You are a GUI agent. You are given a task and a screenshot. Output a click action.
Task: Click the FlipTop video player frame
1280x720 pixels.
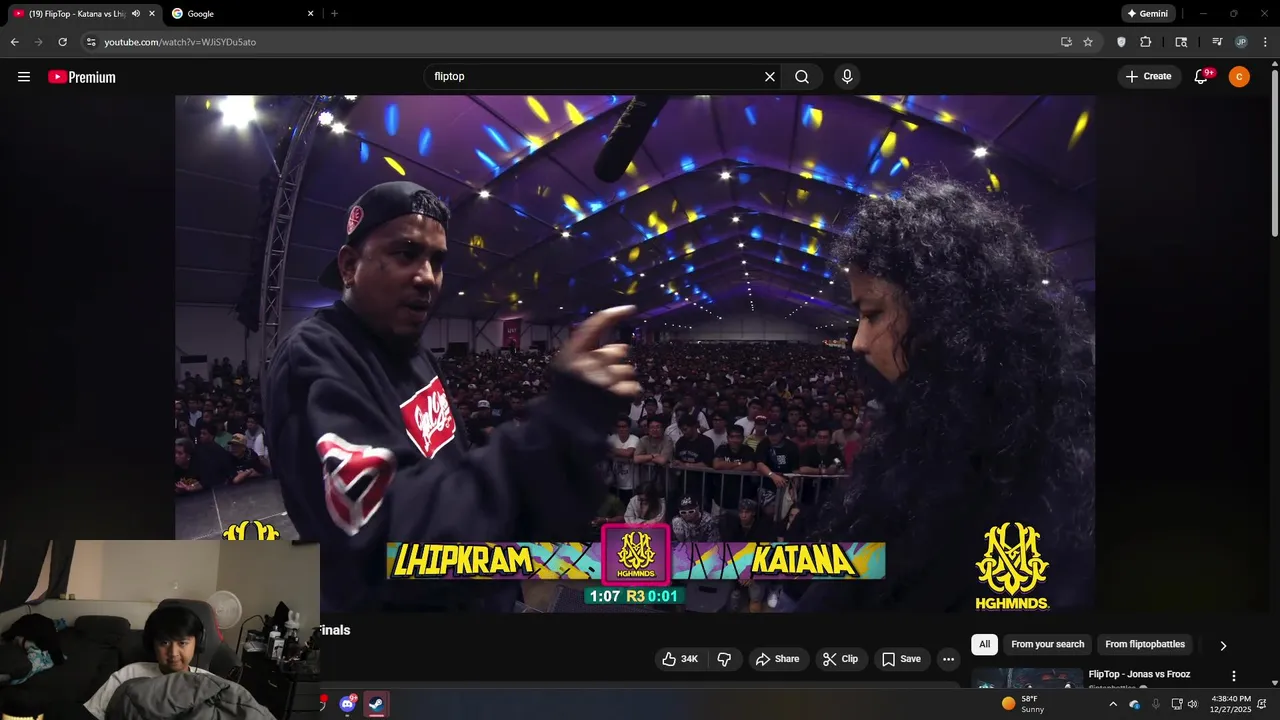pyautogui.click(x=635, y=353)
